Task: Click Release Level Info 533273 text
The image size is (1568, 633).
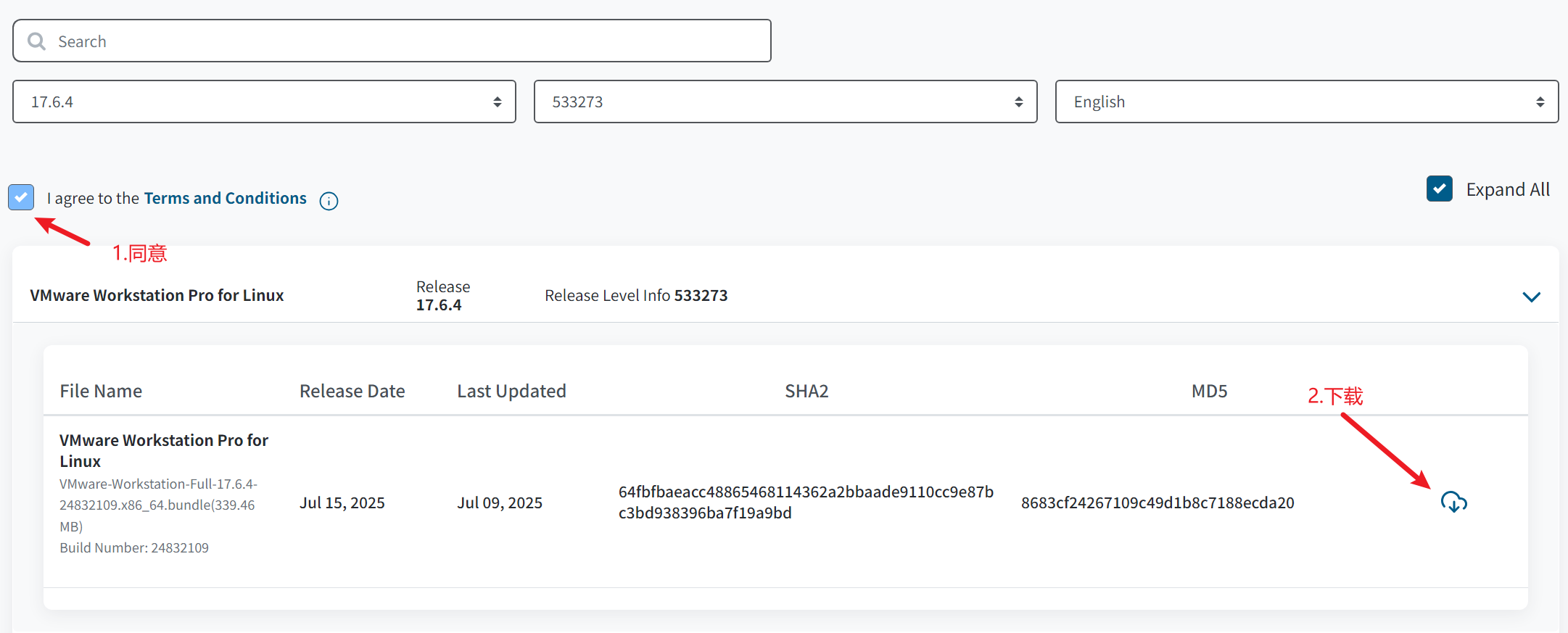Action: (x=636, y=295)
